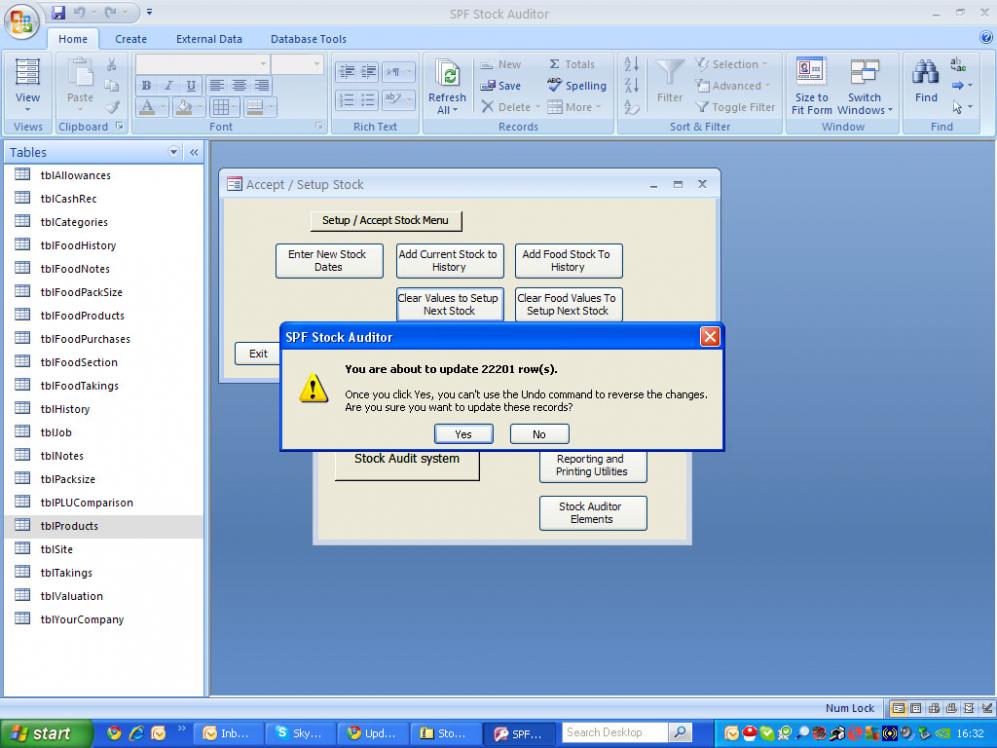Viewport: 997px width, 748px height.
Task: Click the sort ascending A-Z icon
Action: 631,64
